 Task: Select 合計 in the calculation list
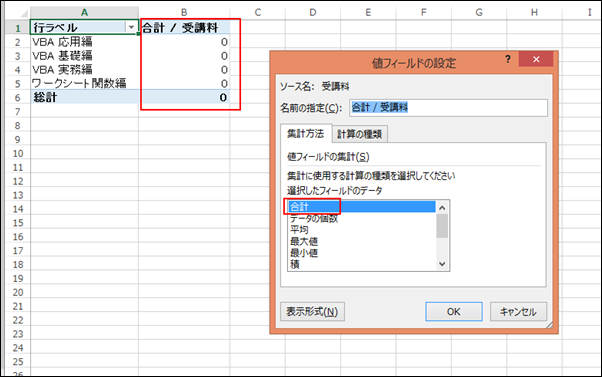(362, 207)
